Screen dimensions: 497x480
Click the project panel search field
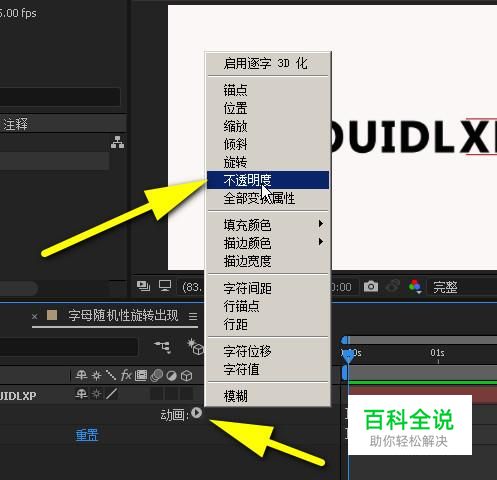[x=60, y=97]
